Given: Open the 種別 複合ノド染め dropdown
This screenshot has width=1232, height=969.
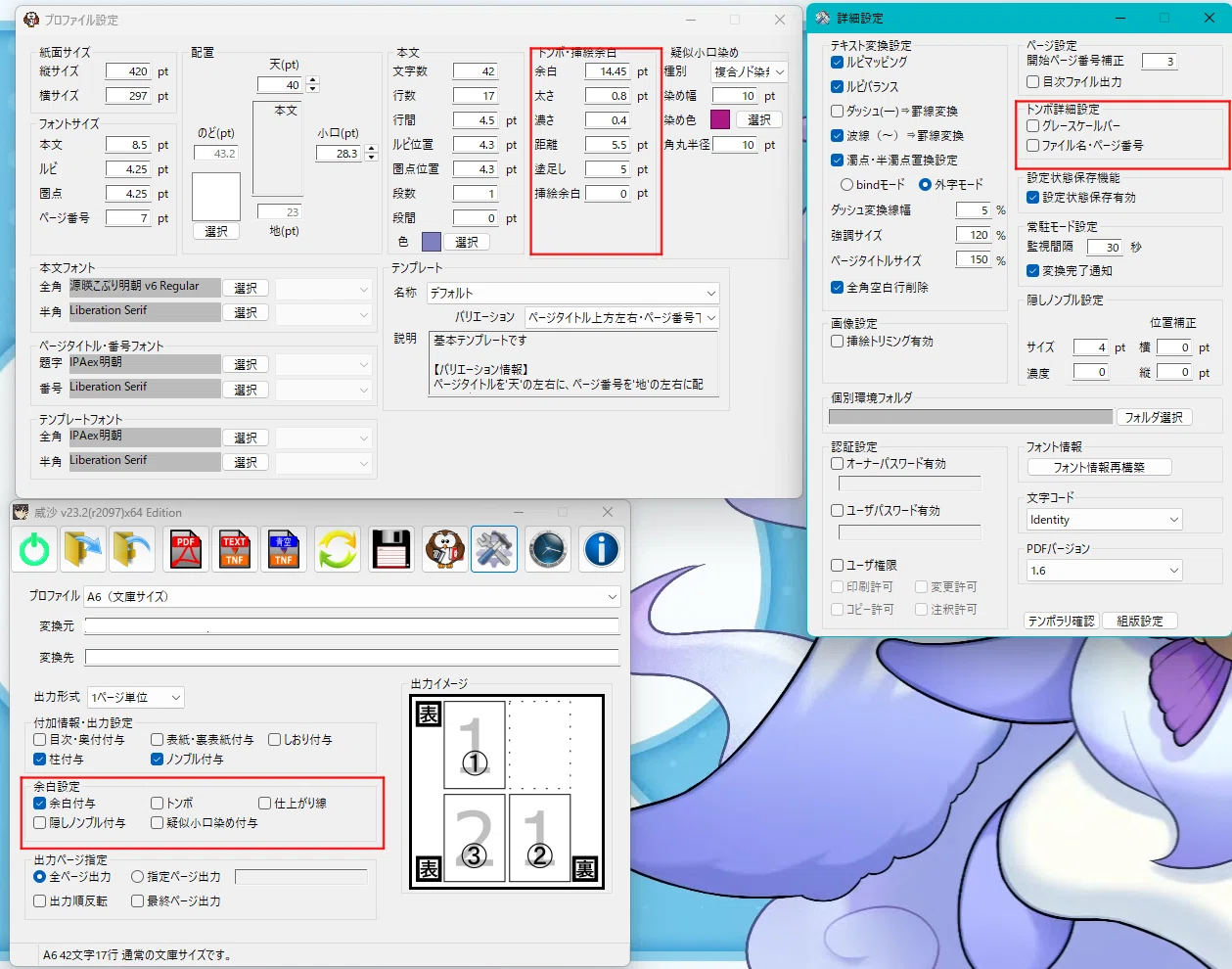Looking at the screenshot, I should [x=751, y=71].
